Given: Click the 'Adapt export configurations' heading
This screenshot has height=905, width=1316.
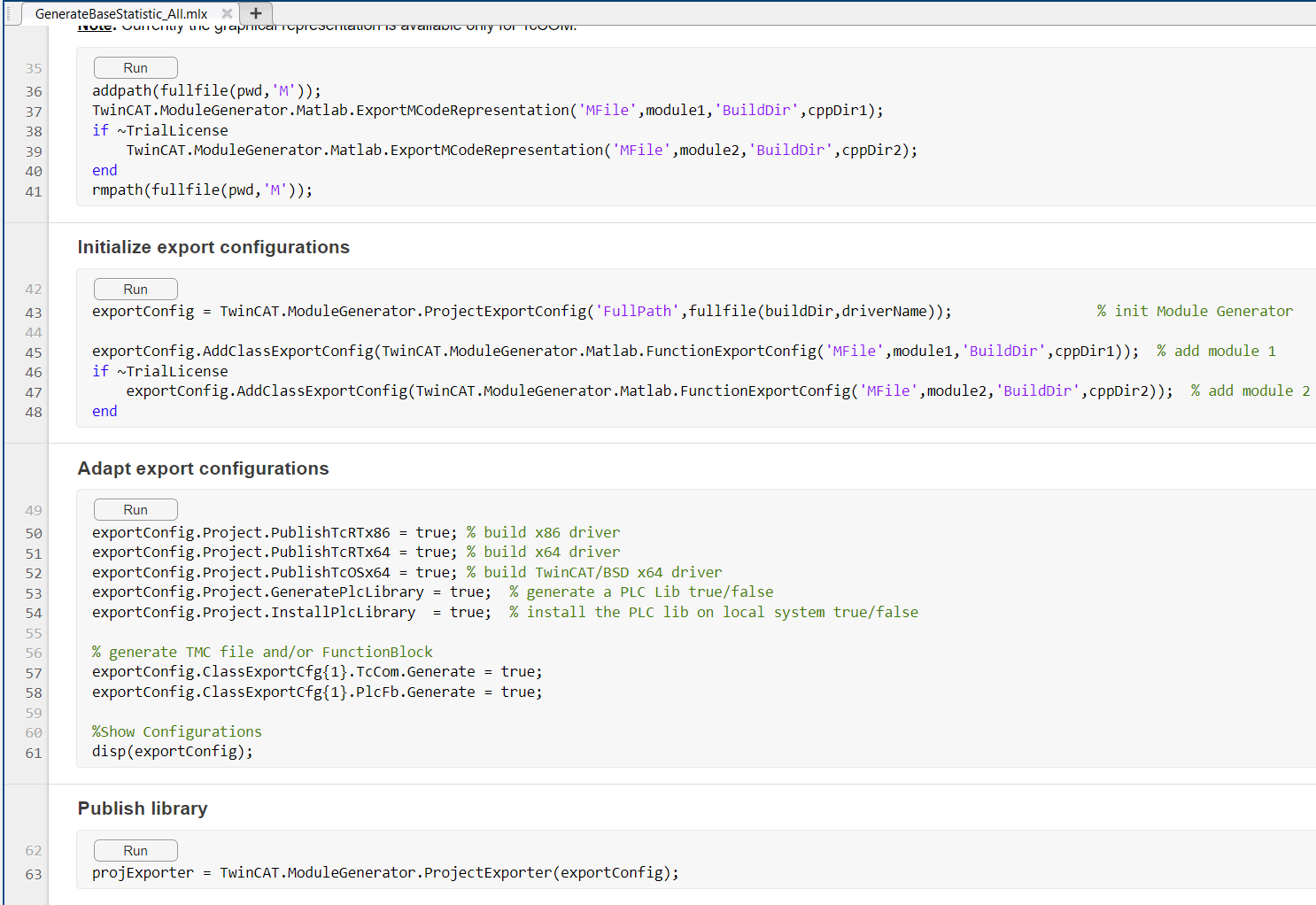Looking at the screenshot, I should (x=203, y=468).
